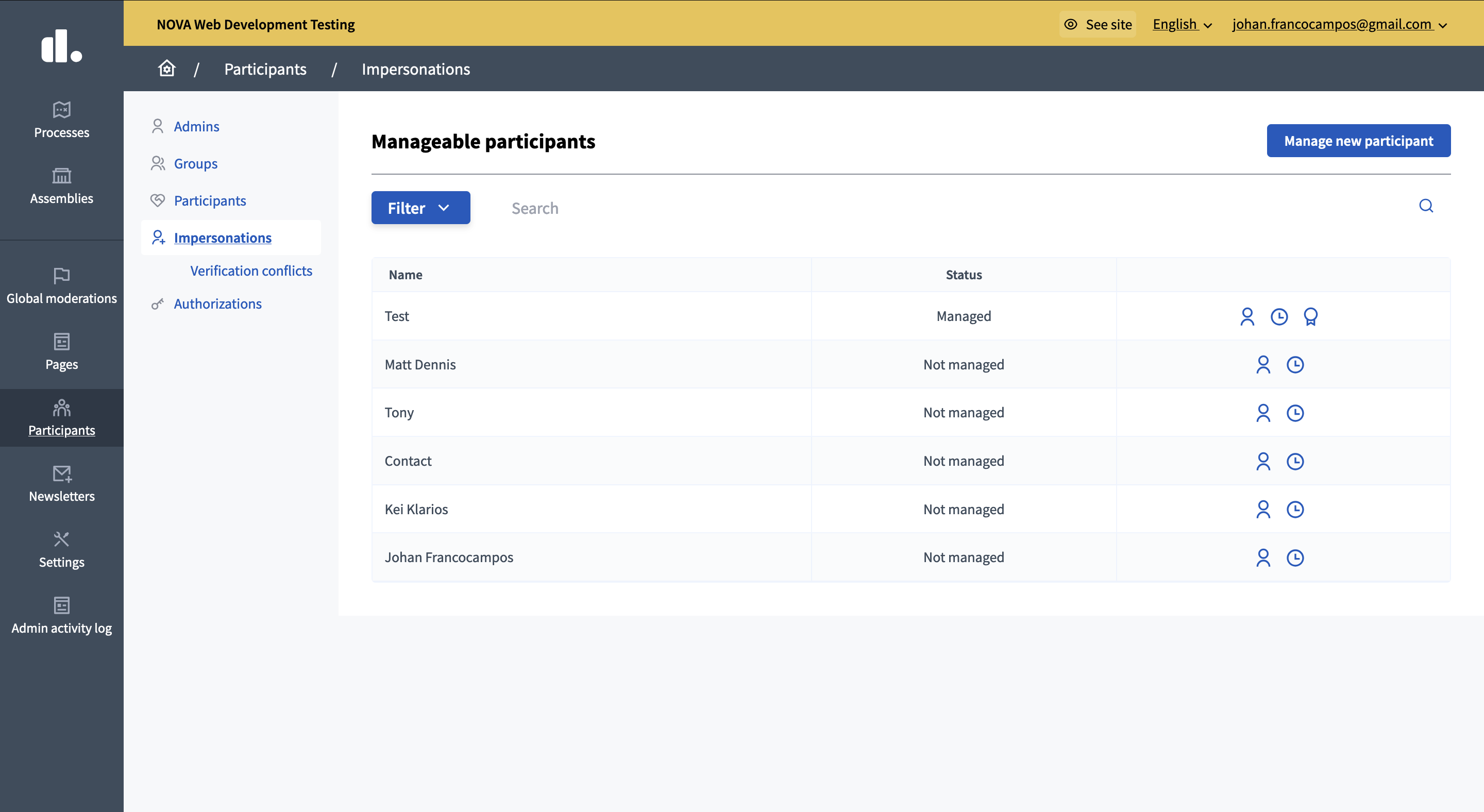Image resolution: width=1484 pixels, height=812 pixels.
Task: Click the home icon in breadcrumb
Action: click(166, 69)
